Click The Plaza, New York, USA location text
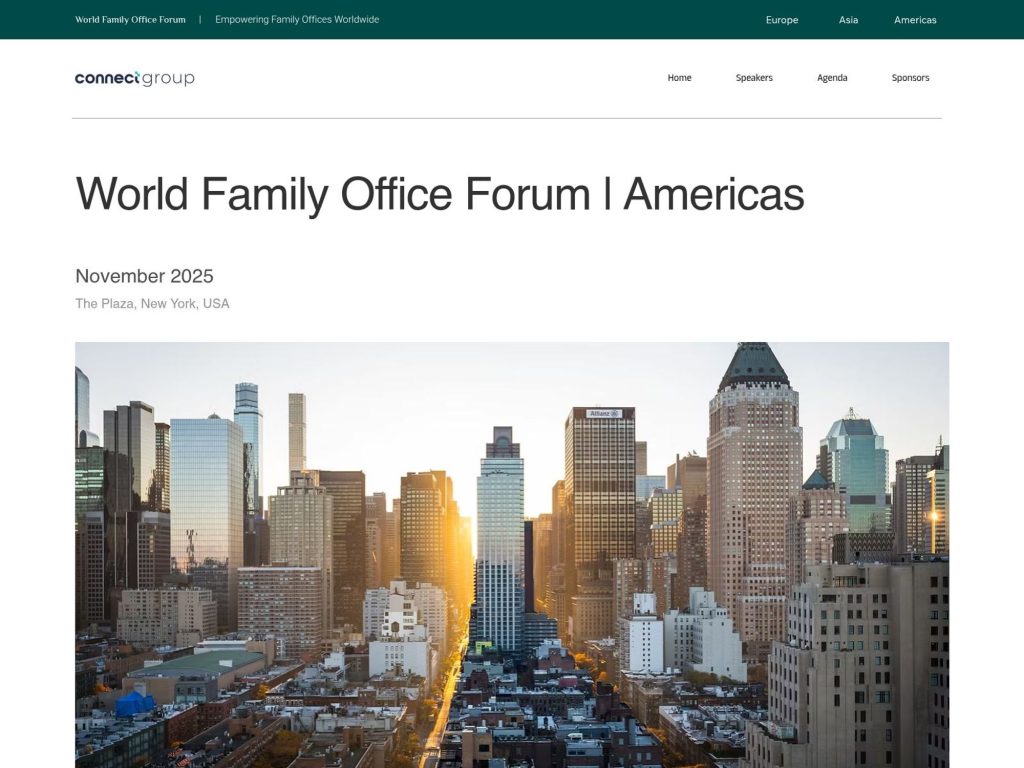1024x768 pixels. point(151,303)
